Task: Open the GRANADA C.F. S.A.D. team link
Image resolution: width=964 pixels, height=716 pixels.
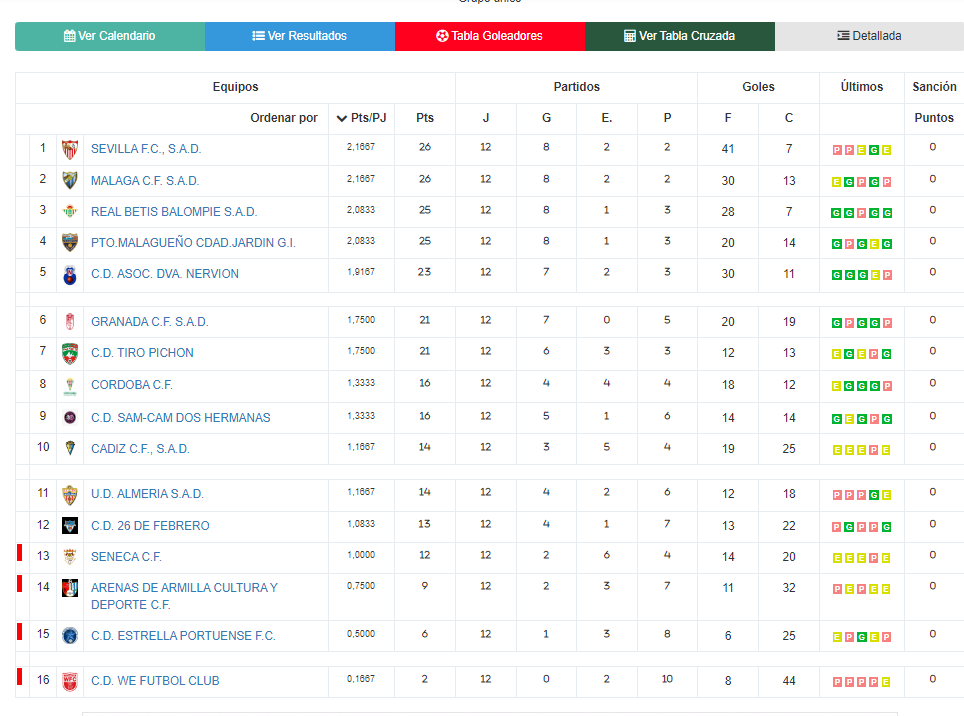Action: click(150, 321)
